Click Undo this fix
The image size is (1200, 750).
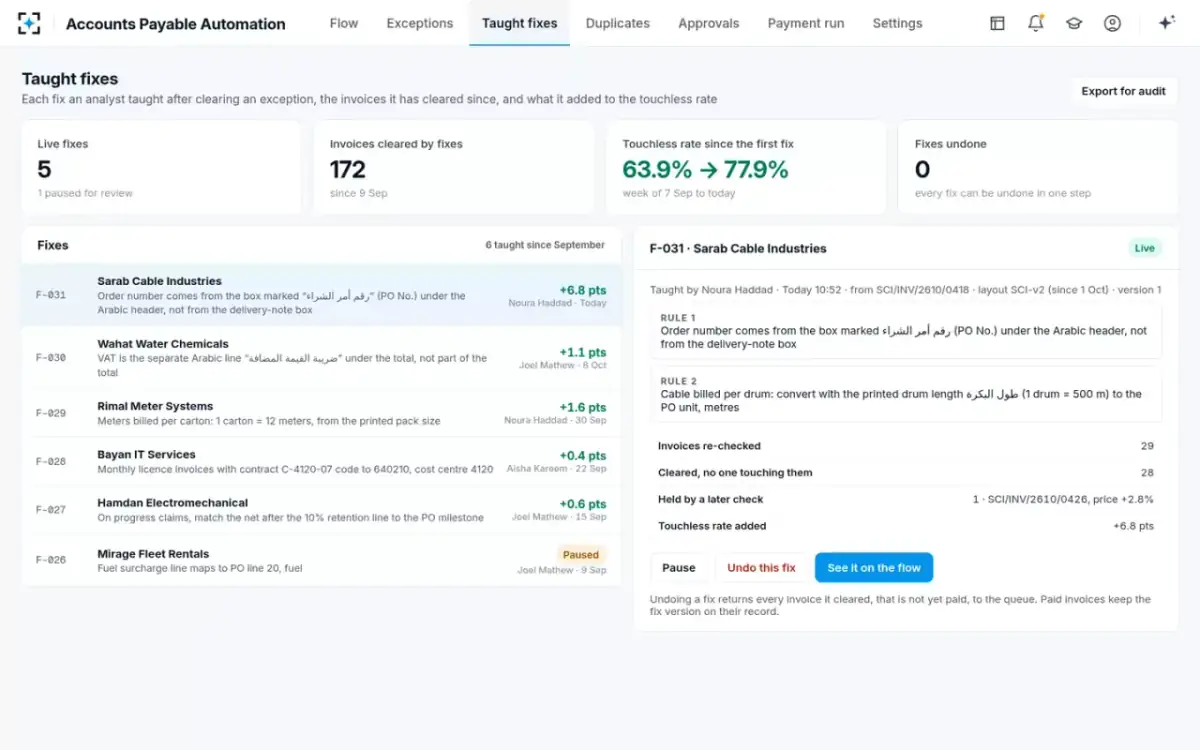(x=761, y=568)
